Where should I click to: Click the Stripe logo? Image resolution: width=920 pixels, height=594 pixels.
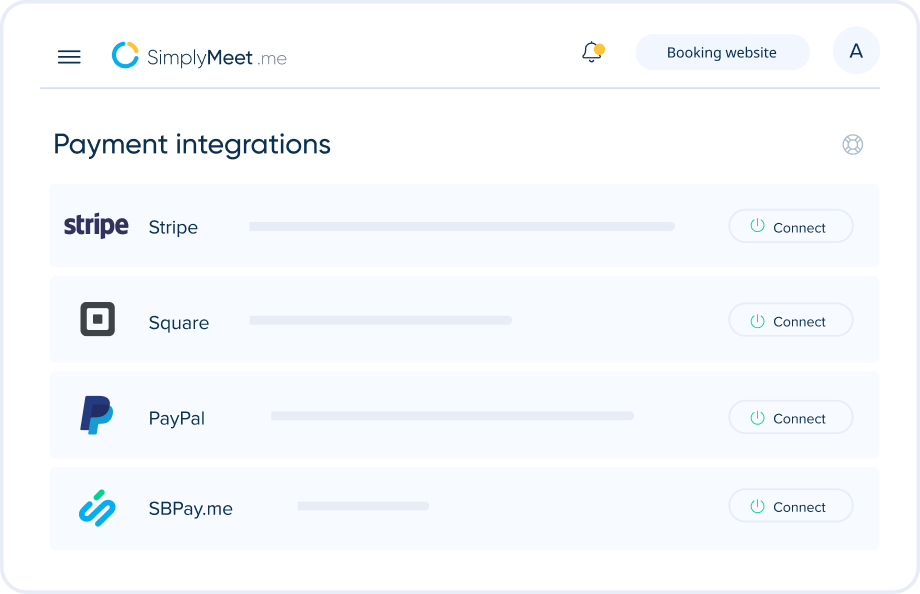point(96,225)
